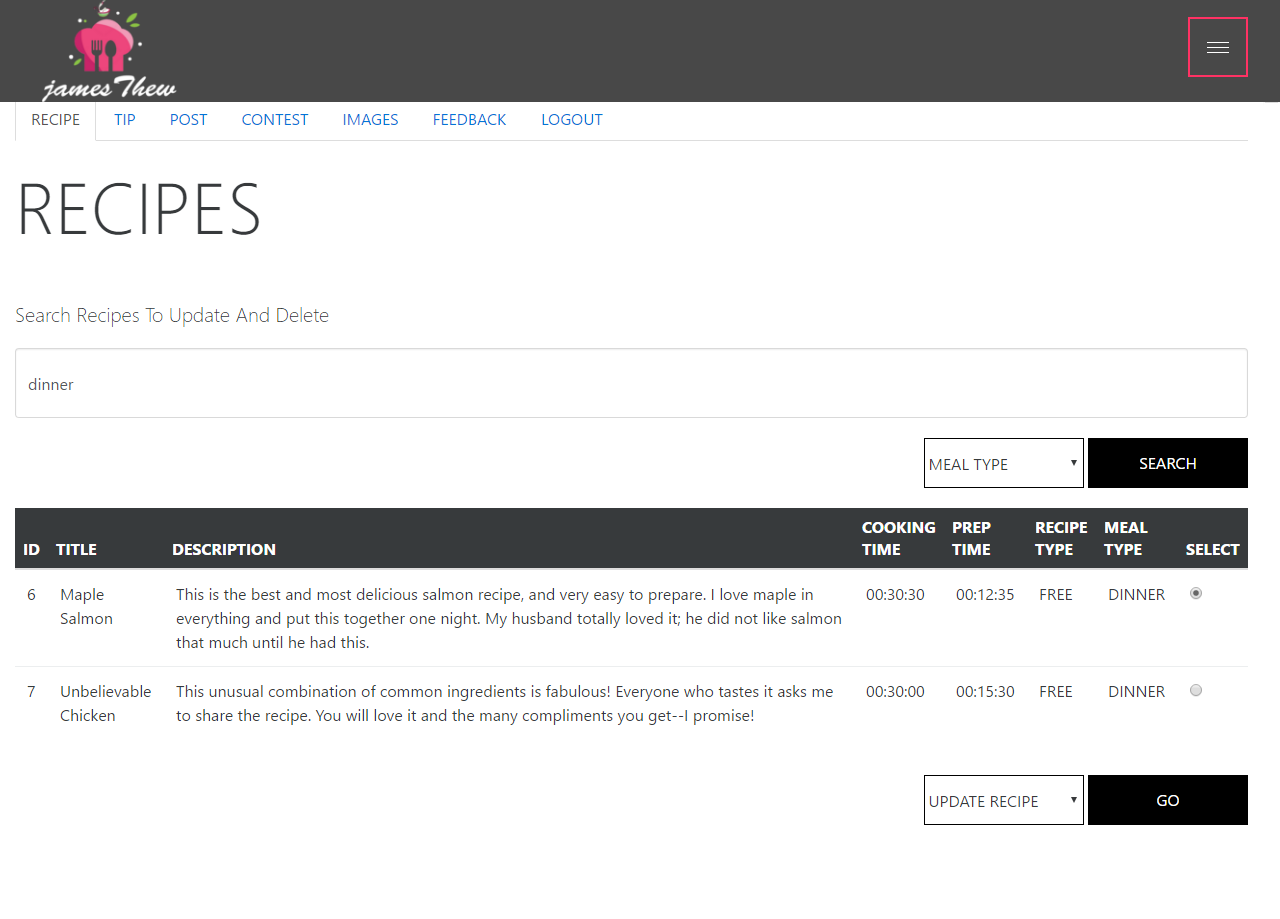
Task: Open the hamburger navigation menu
Action: pos(1217,47)
